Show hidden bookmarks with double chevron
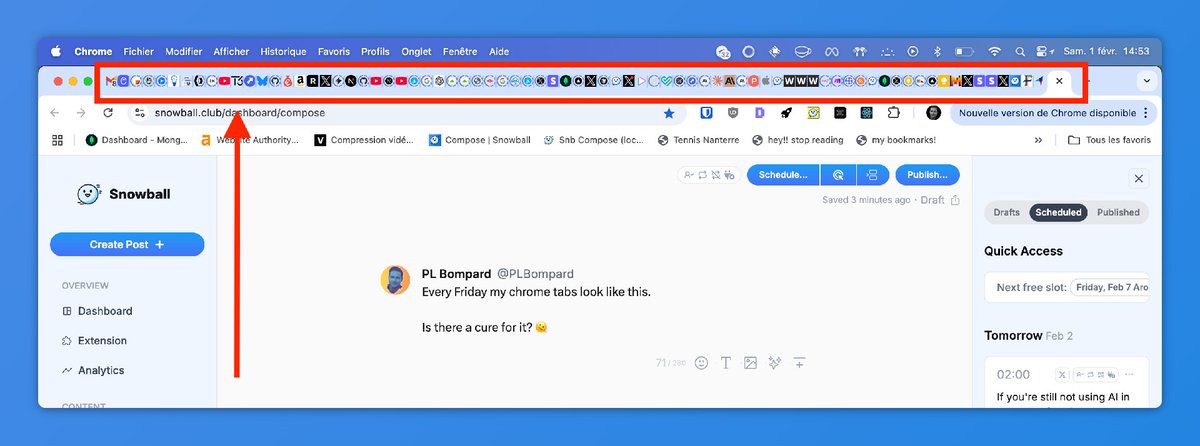 (x=1037, y=140)
